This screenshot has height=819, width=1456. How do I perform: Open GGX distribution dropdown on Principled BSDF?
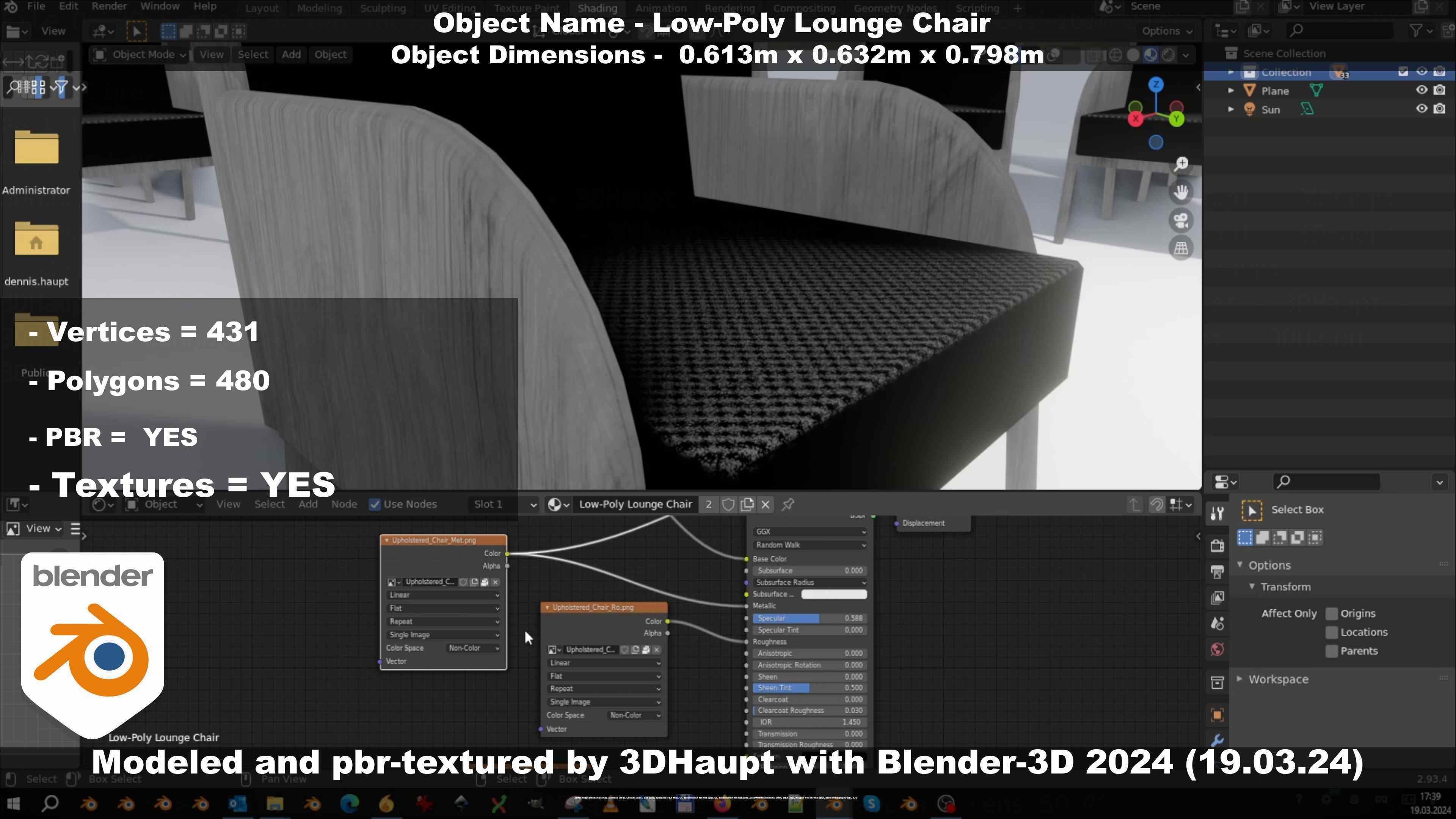tap(810, 532)
